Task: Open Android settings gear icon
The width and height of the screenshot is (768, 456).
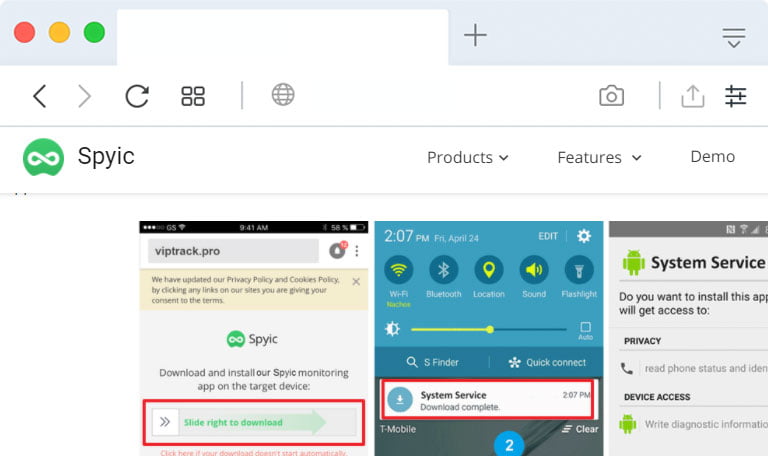Action: (584, 236)
